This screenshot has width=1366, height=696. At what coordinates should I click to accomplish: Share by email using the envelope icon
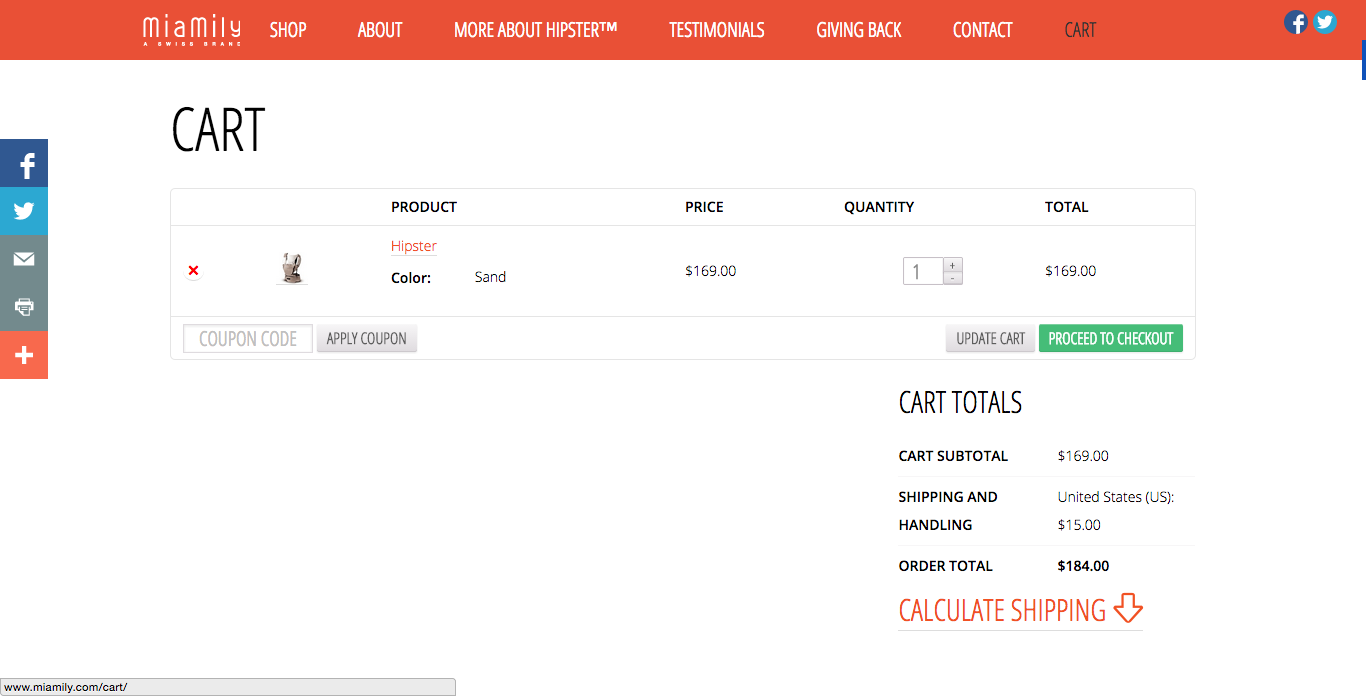(24, 259)
